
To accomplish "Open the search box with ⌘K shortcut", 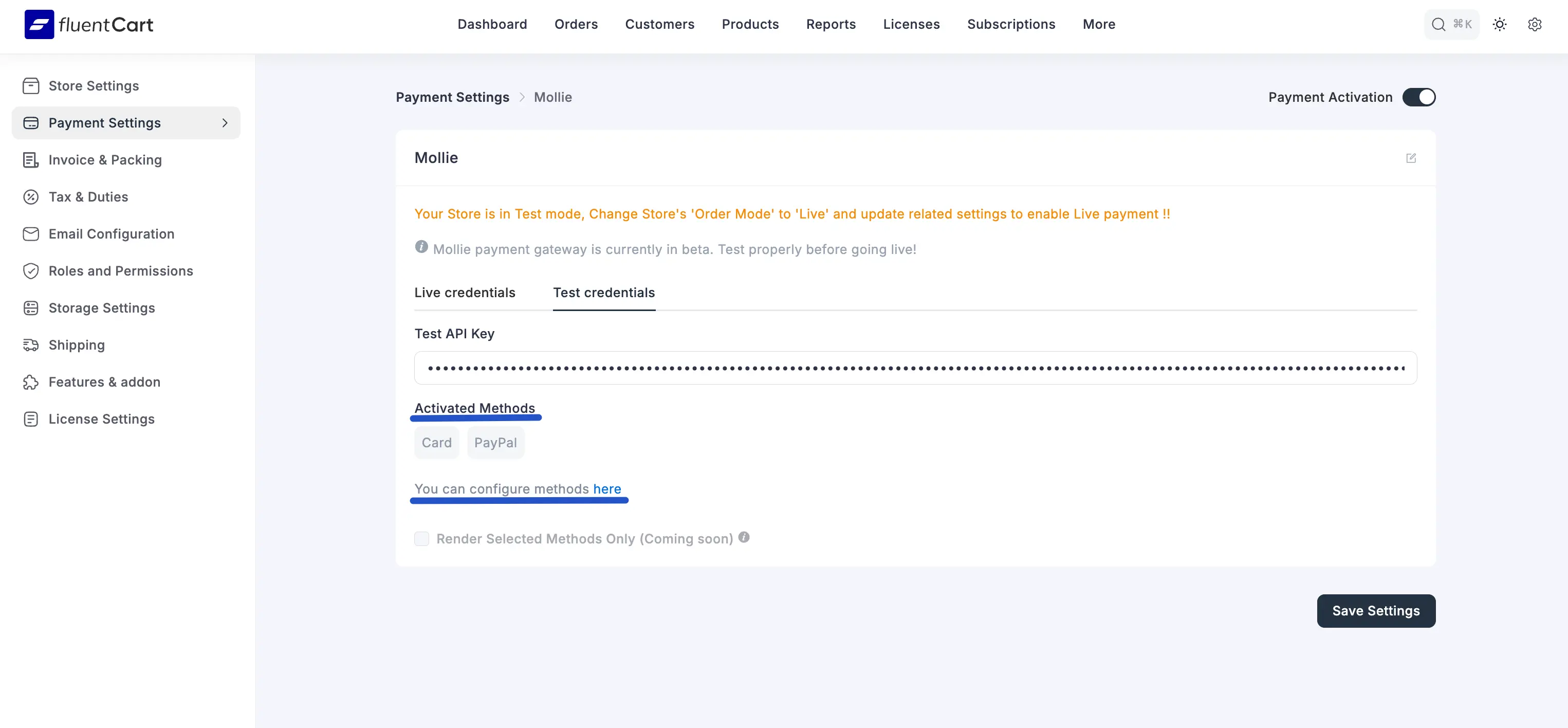I will click(1451, 24).
